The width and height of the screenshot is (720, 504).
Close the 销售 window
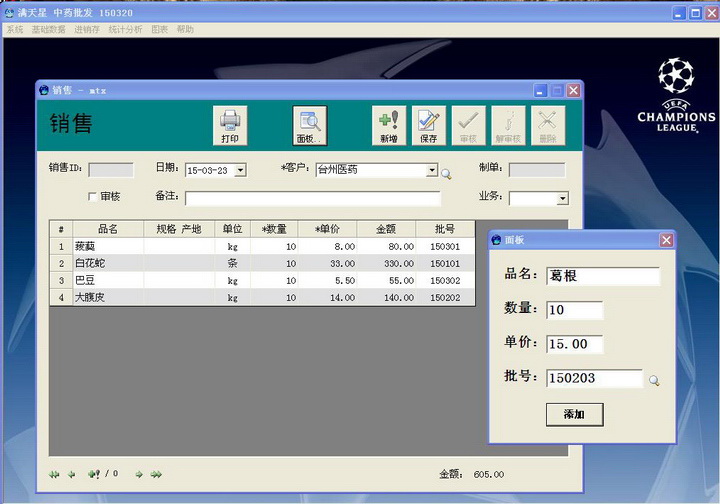[x=573, y=90]
